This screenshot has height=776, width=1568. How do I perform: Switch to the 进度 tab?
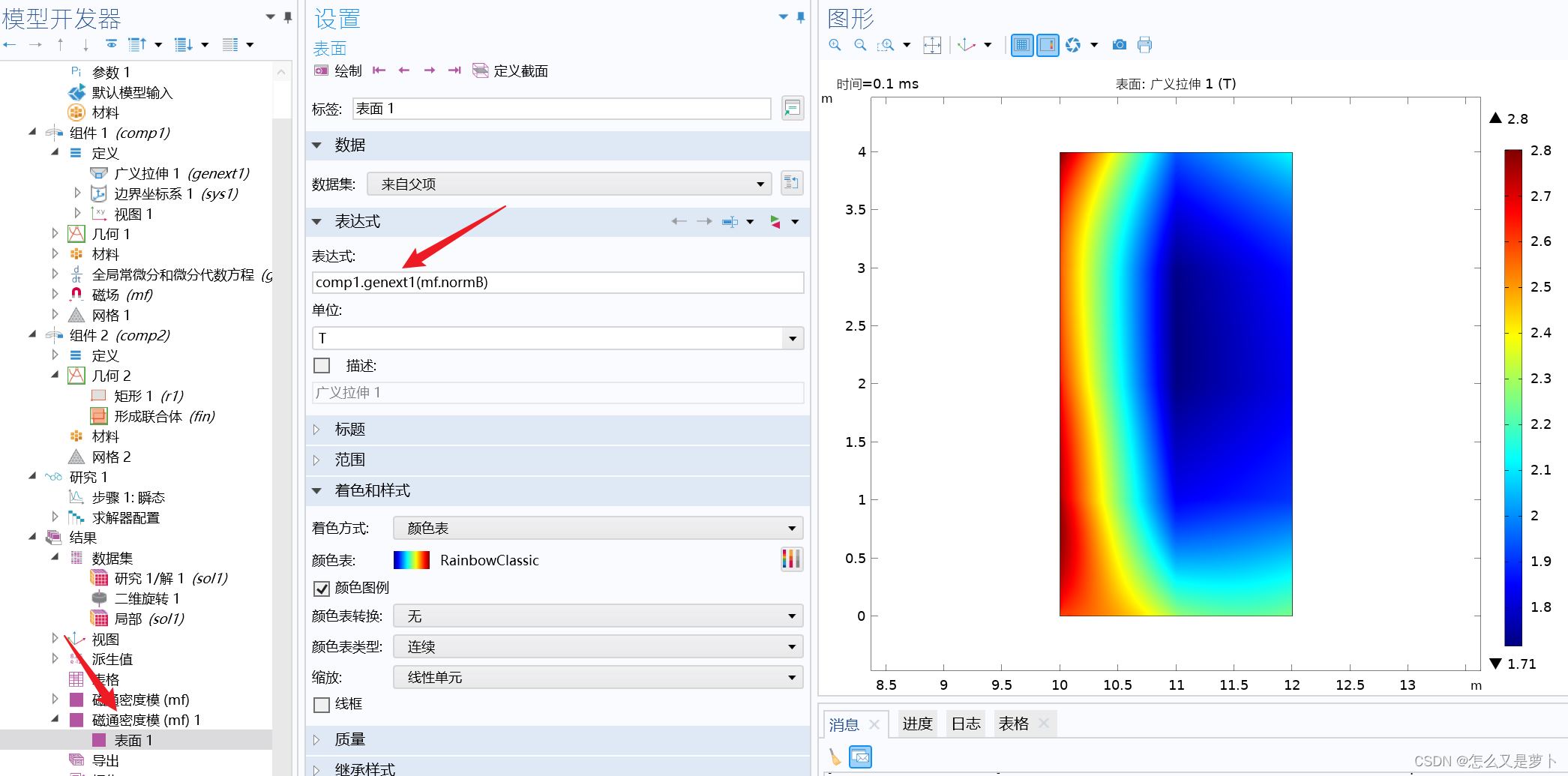pyautogui.click(x=917, y=724)
